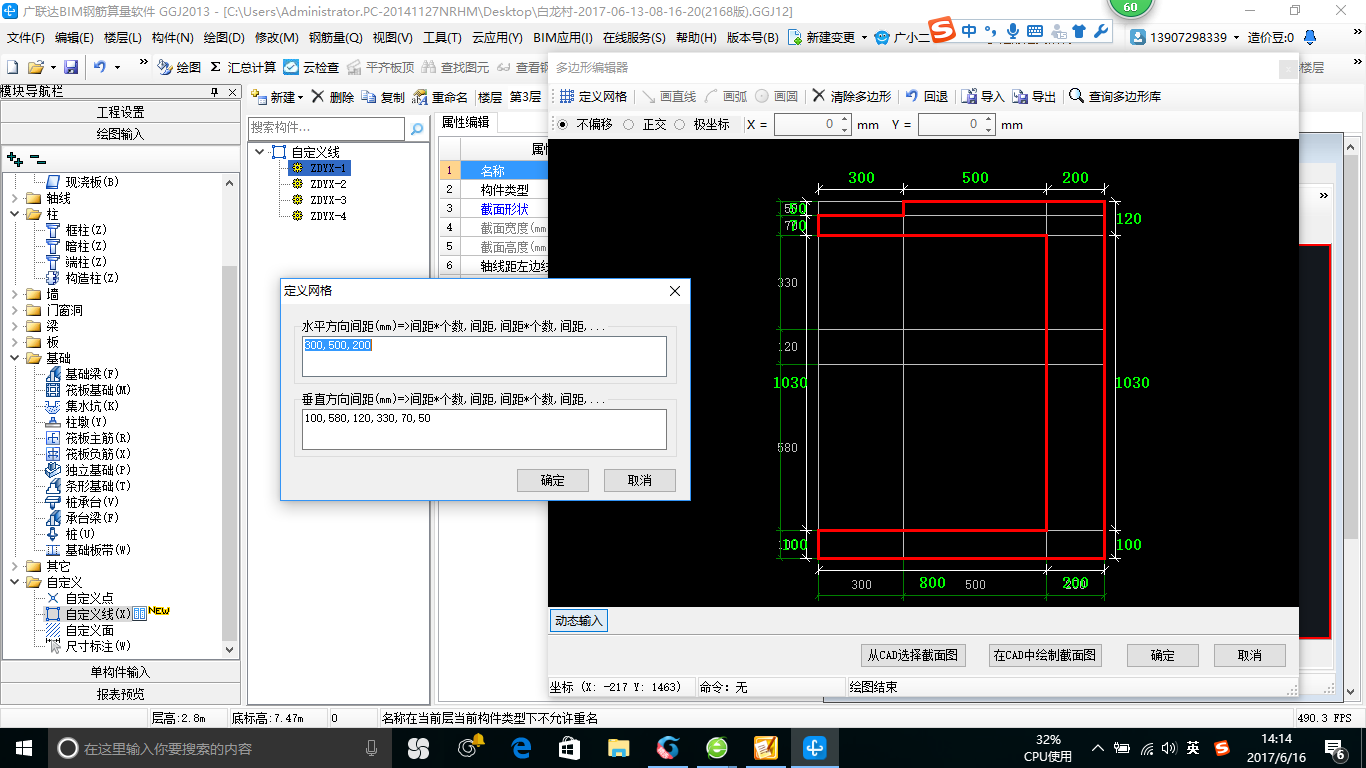Viewport: 1366px width, 768px height.
Task: Click the save disk icon
Action: tap(71, 67)
